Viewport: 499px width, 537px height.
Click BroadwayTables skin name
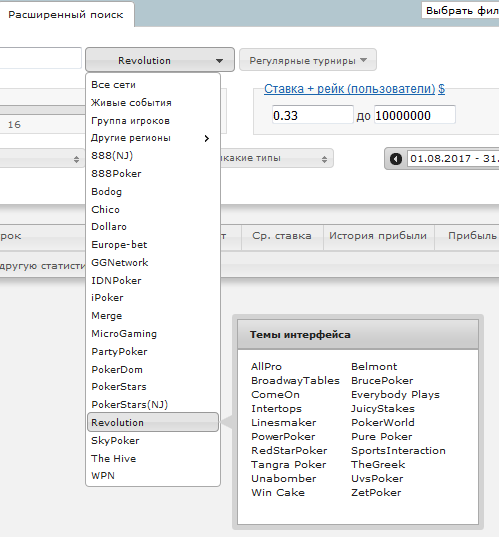pyautogui.click(x=295, y=381)
